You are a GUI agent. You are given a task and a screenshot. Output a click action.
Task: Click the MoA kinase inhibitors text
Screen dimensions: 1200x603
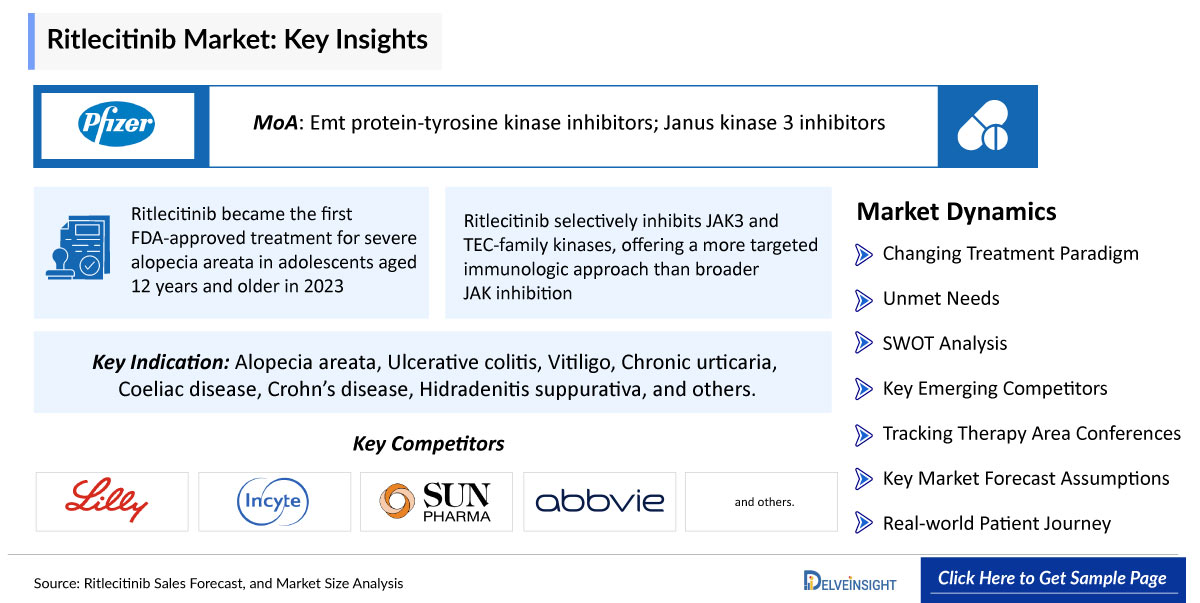tap(569, 124)
